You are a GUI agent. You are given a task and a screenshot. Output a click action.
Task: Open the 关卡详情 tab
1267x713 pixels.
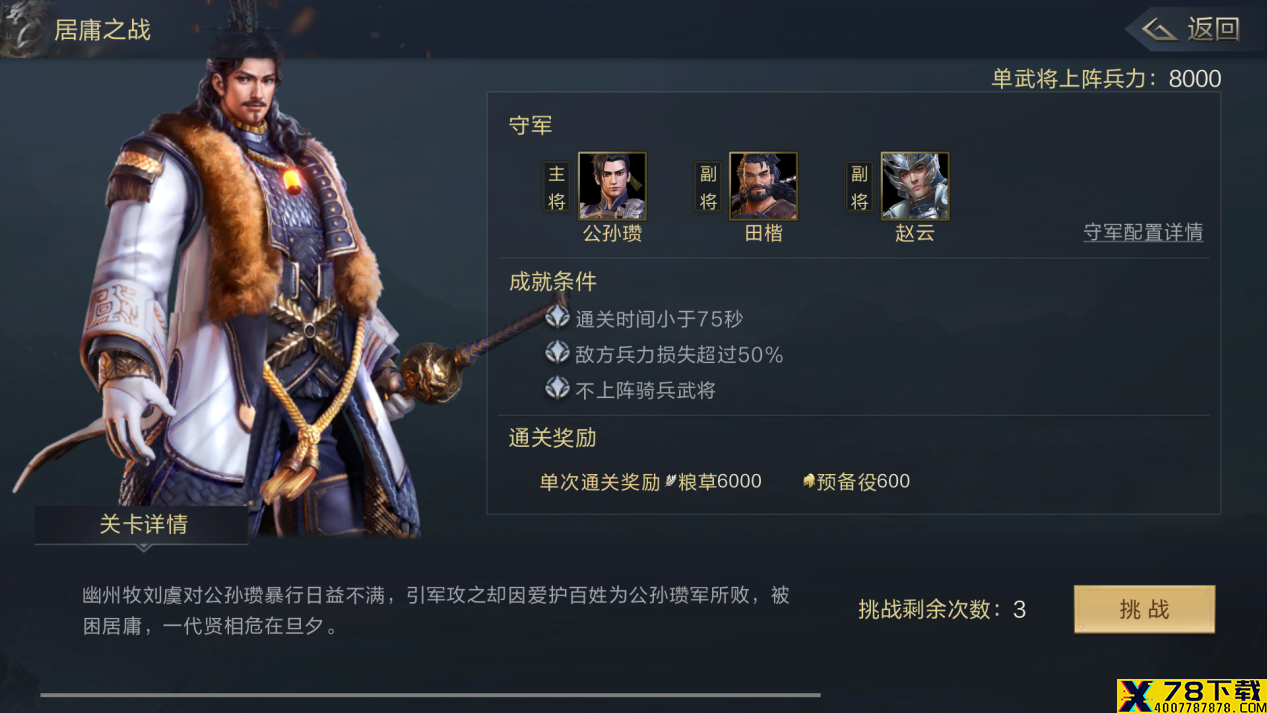coord(143,524)
